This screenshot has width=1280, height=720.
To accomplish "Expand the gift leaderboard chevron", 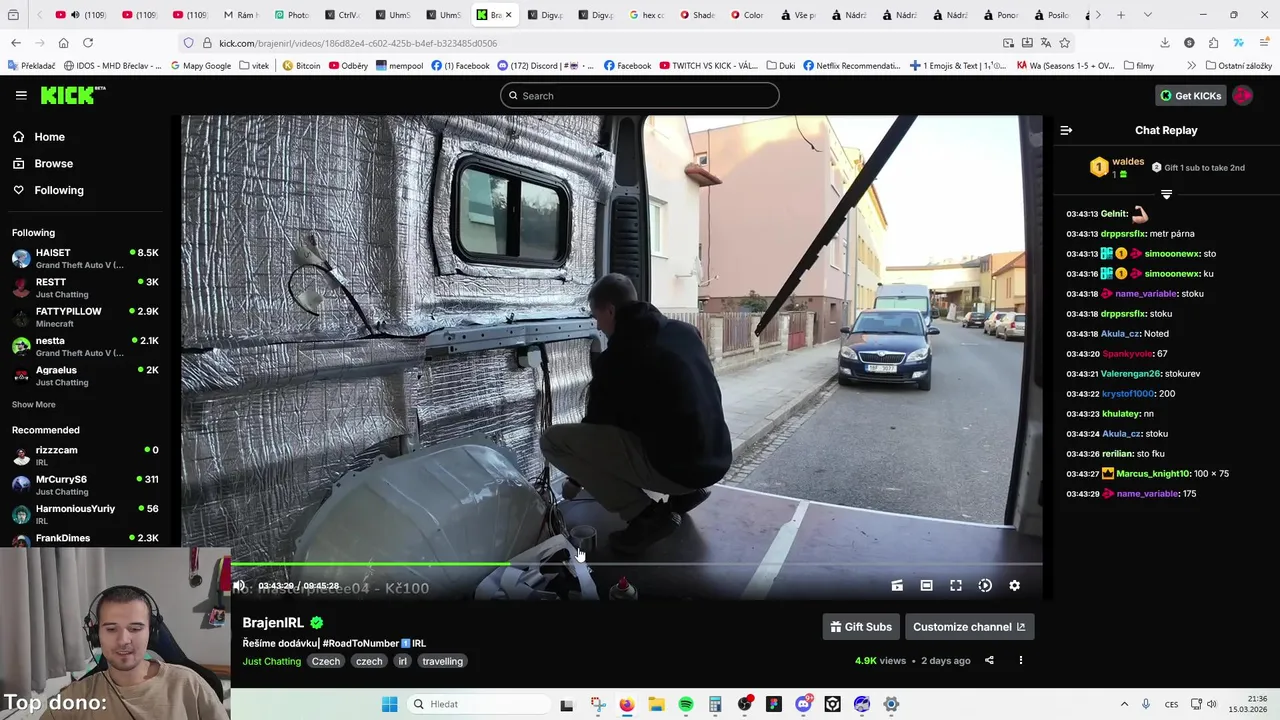I will [x=1166, y=194].
